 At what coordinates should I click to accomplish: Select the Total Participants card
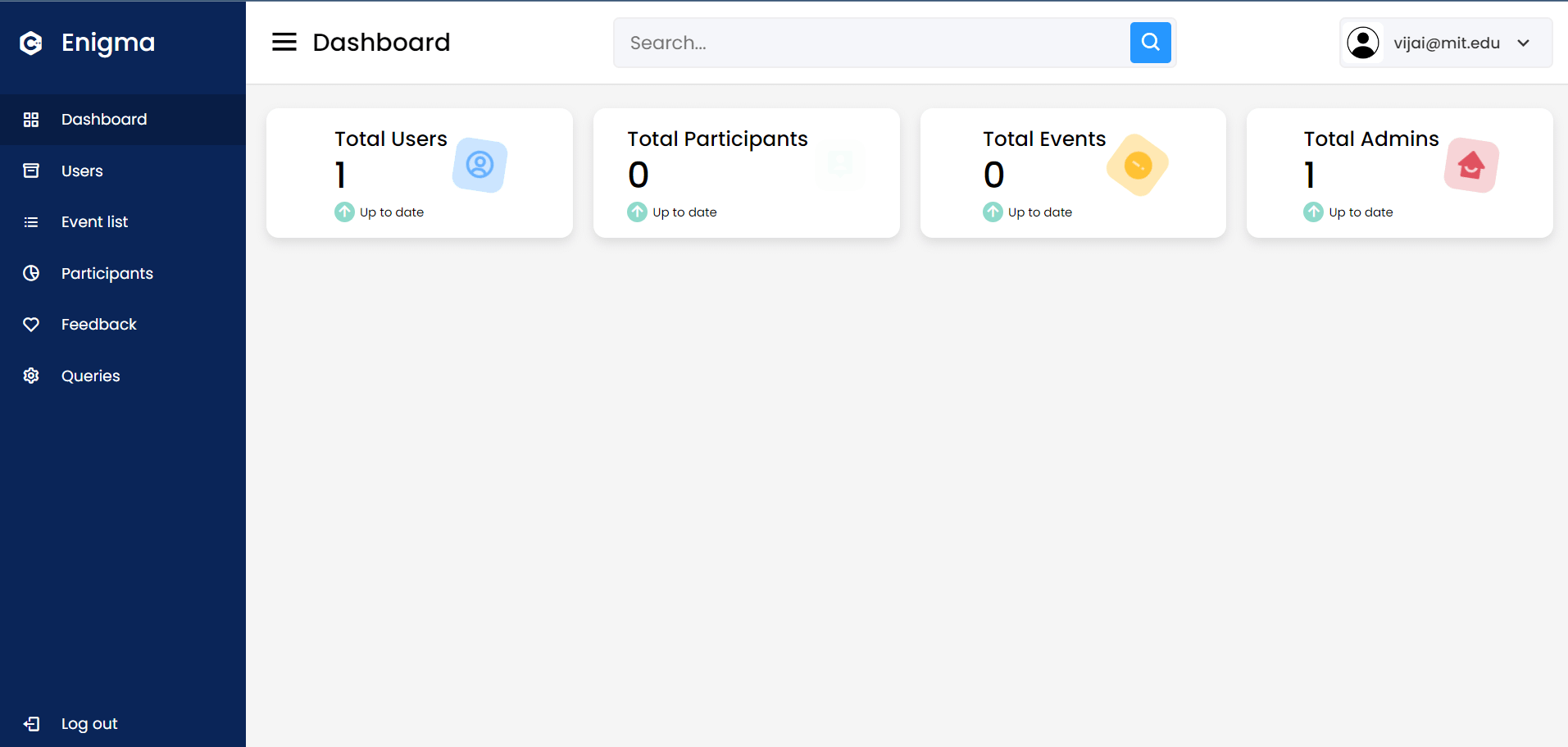(746, 174)
